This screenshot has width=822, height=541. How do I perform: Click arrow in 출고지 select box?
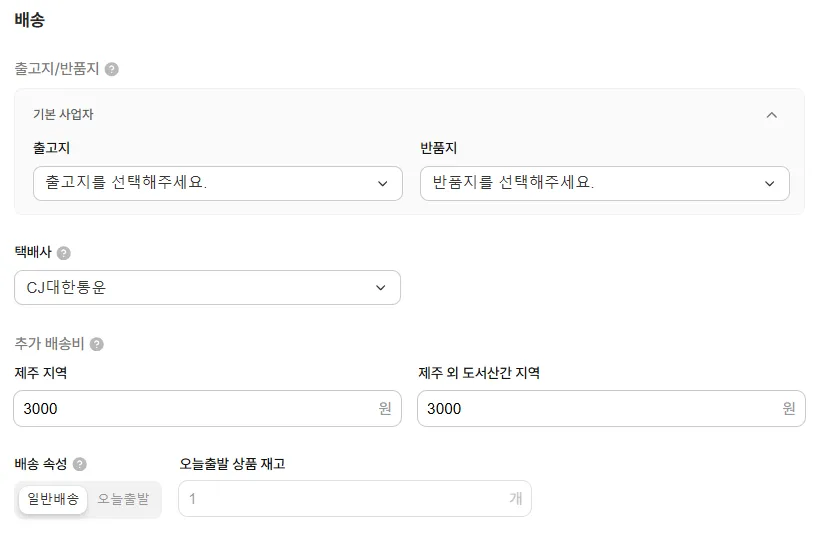click(x=383, y=183)
